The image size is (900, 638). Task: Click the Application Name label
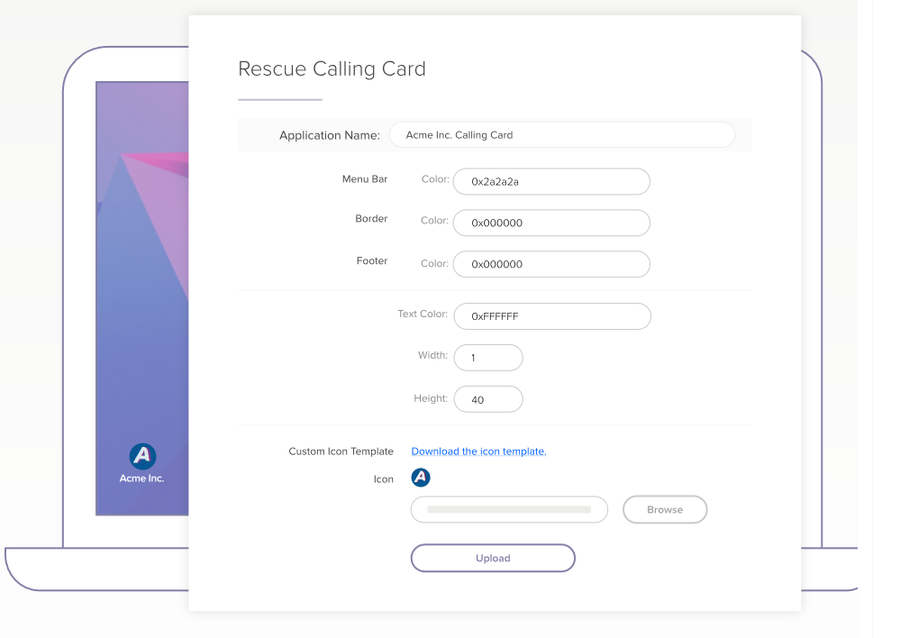(x=329, y=135)
